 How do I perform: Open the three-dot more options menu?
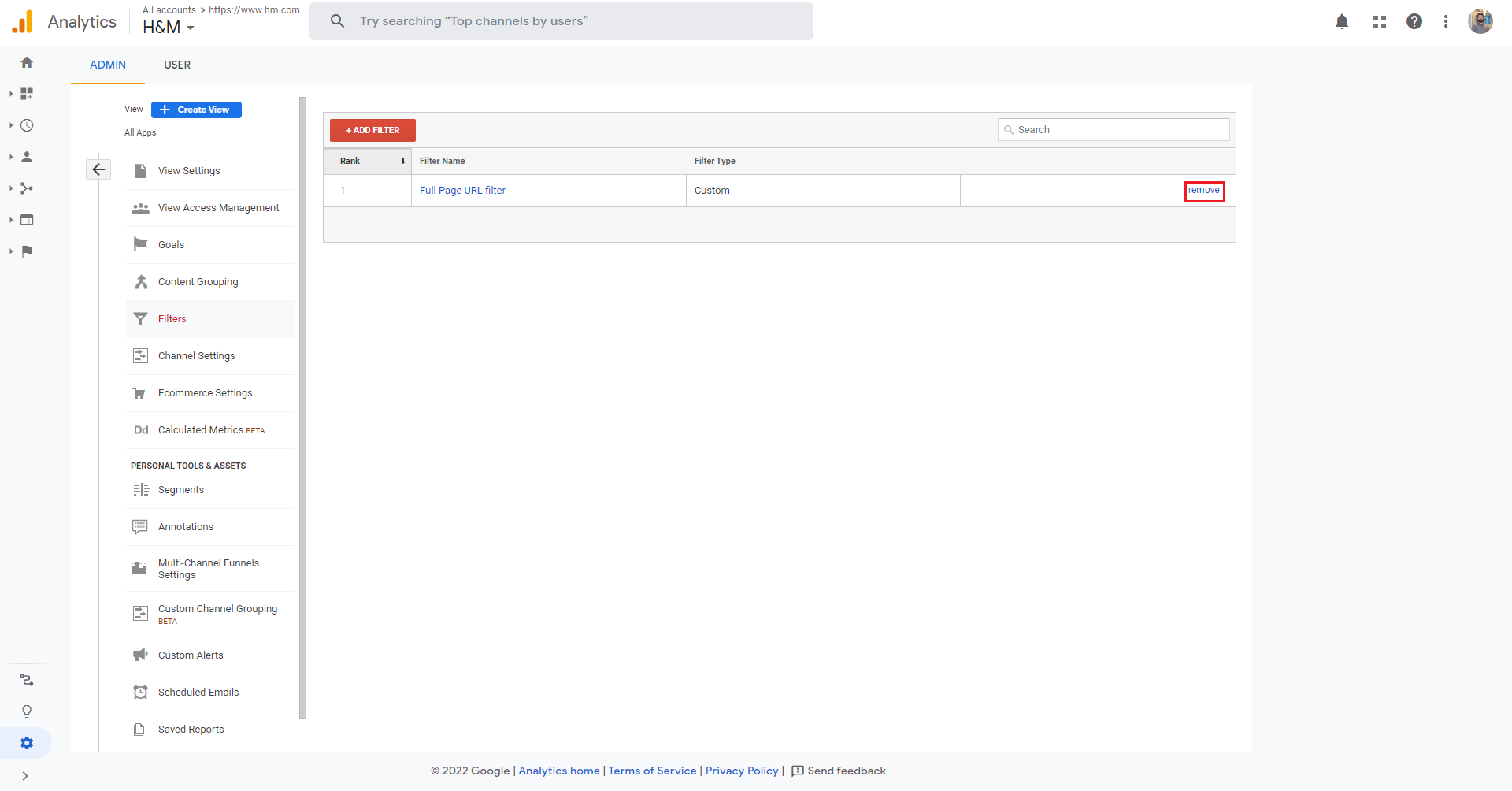pyautogui.click(x=1446, y=22)
